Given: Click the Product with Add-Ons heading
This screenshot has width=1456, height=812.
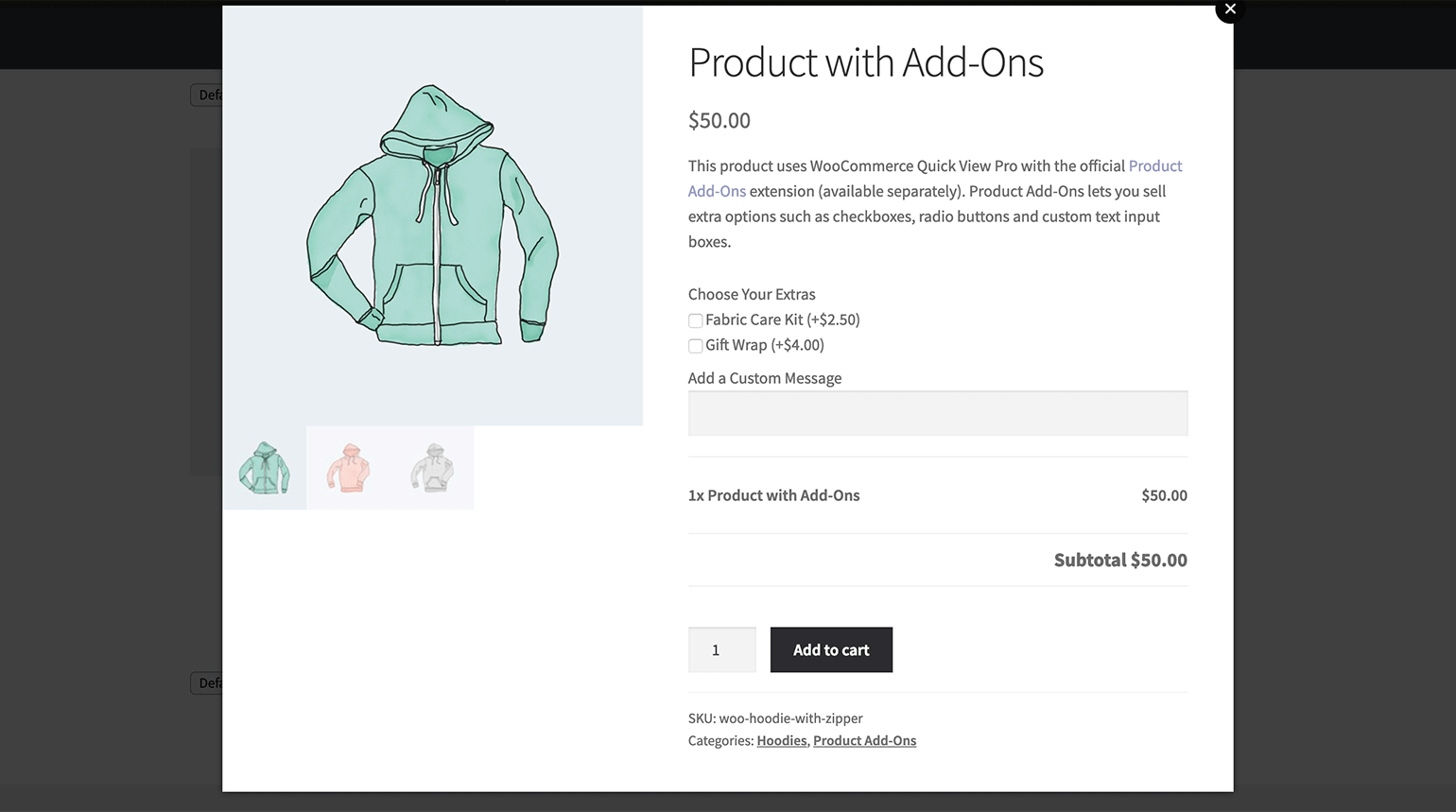Looking at the screenshot, I should 865,62.
